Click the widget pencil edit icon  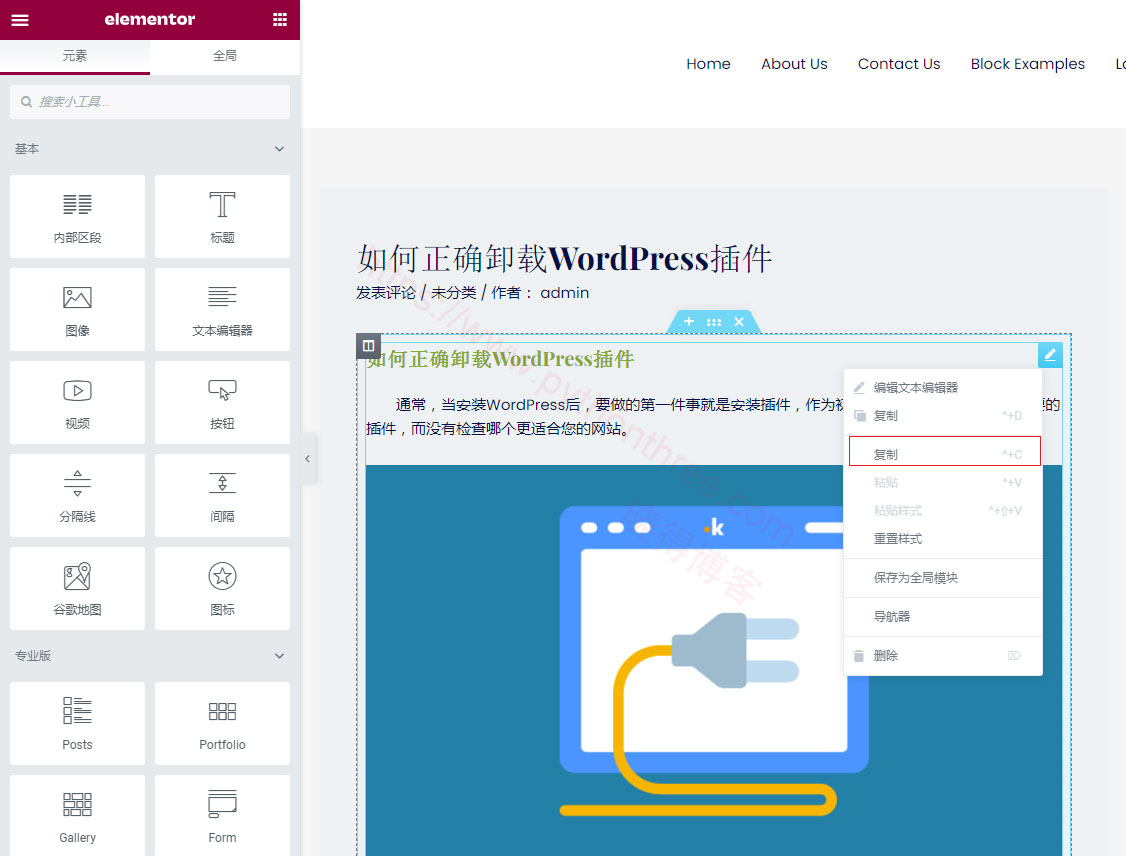[x=1050, y=355]
